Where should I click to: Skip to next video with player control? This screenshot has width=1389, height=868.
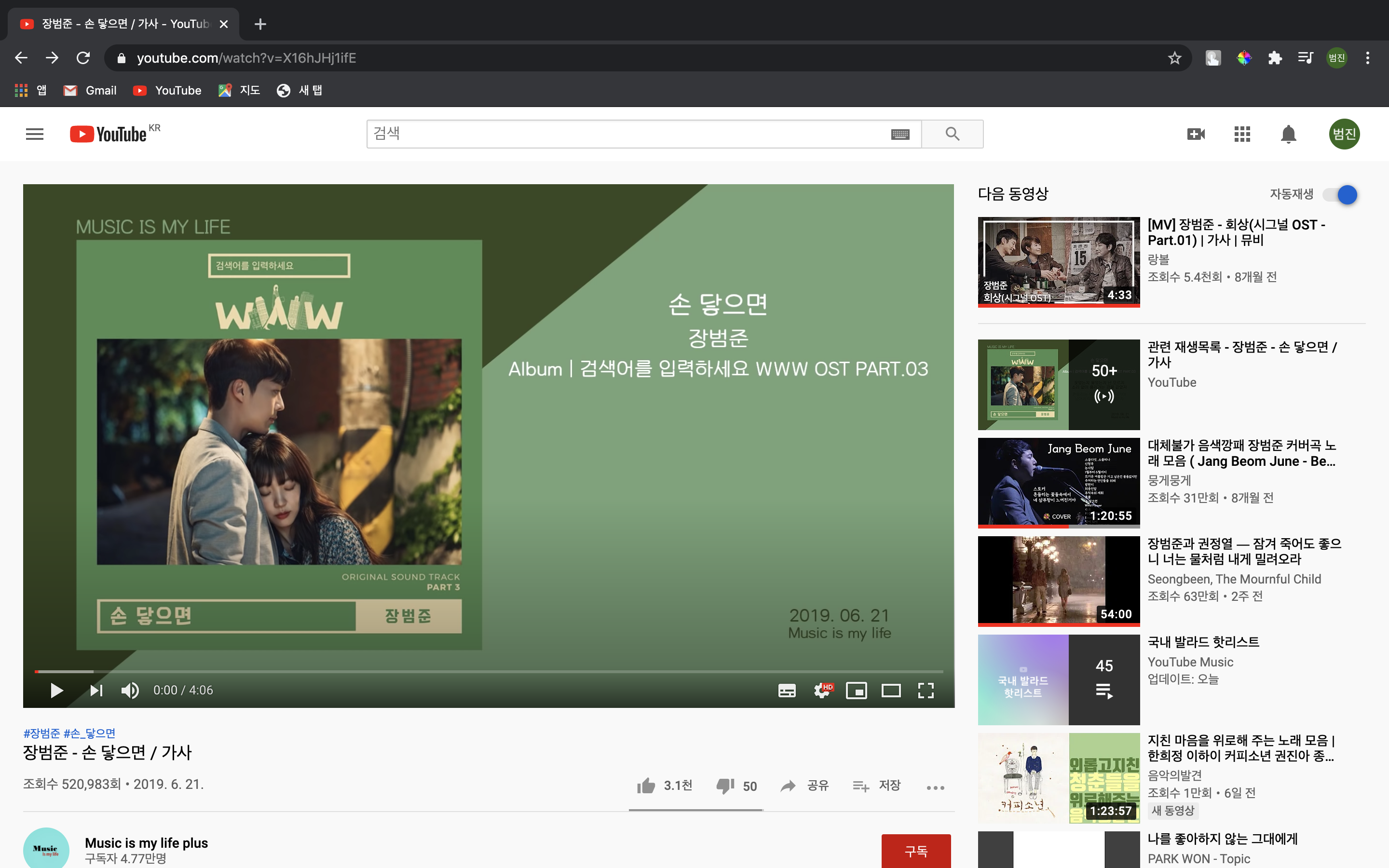(96, 690)
